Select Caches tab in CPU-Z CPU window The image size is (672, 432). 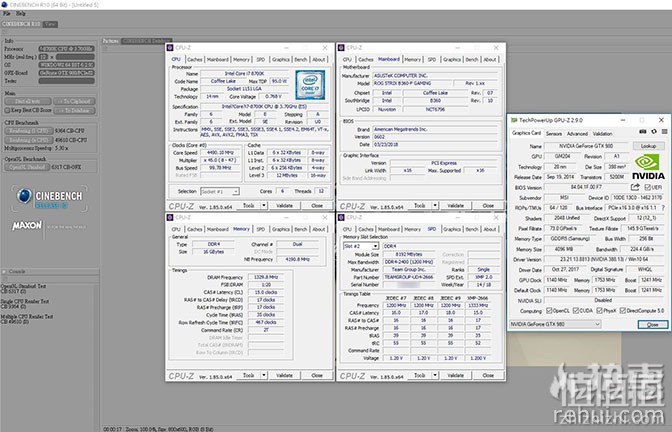coord(195,60)
